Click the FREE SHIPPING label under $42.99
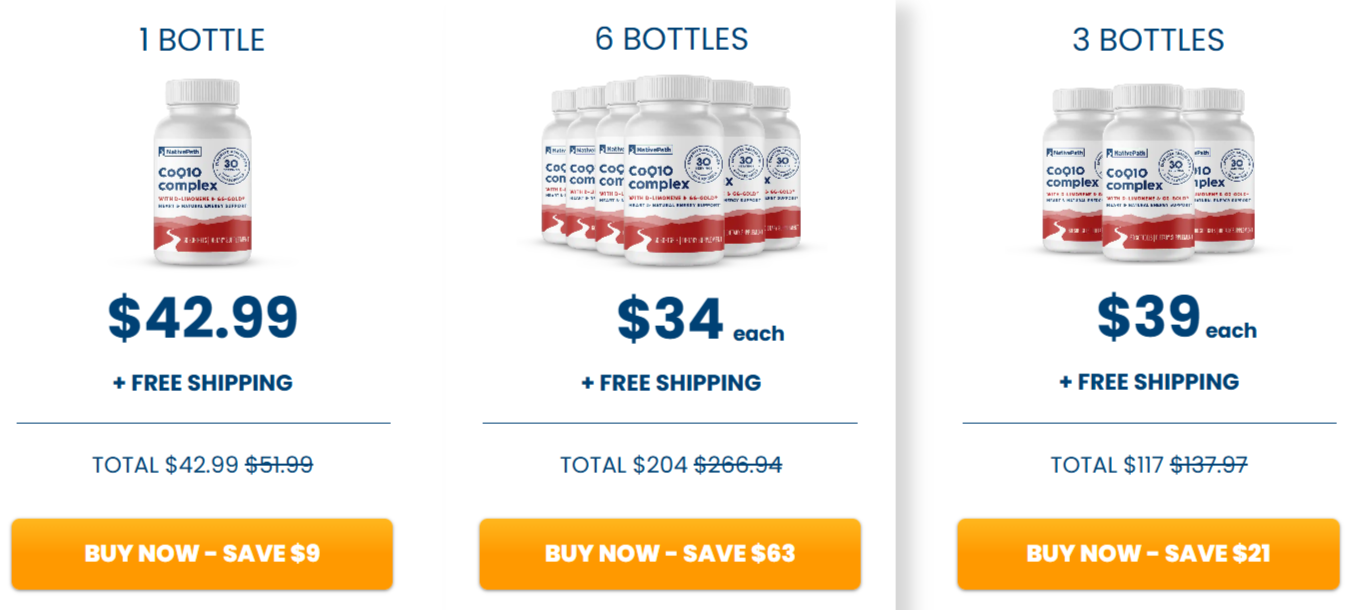1348x610 pixels. (x=202, y=382)
